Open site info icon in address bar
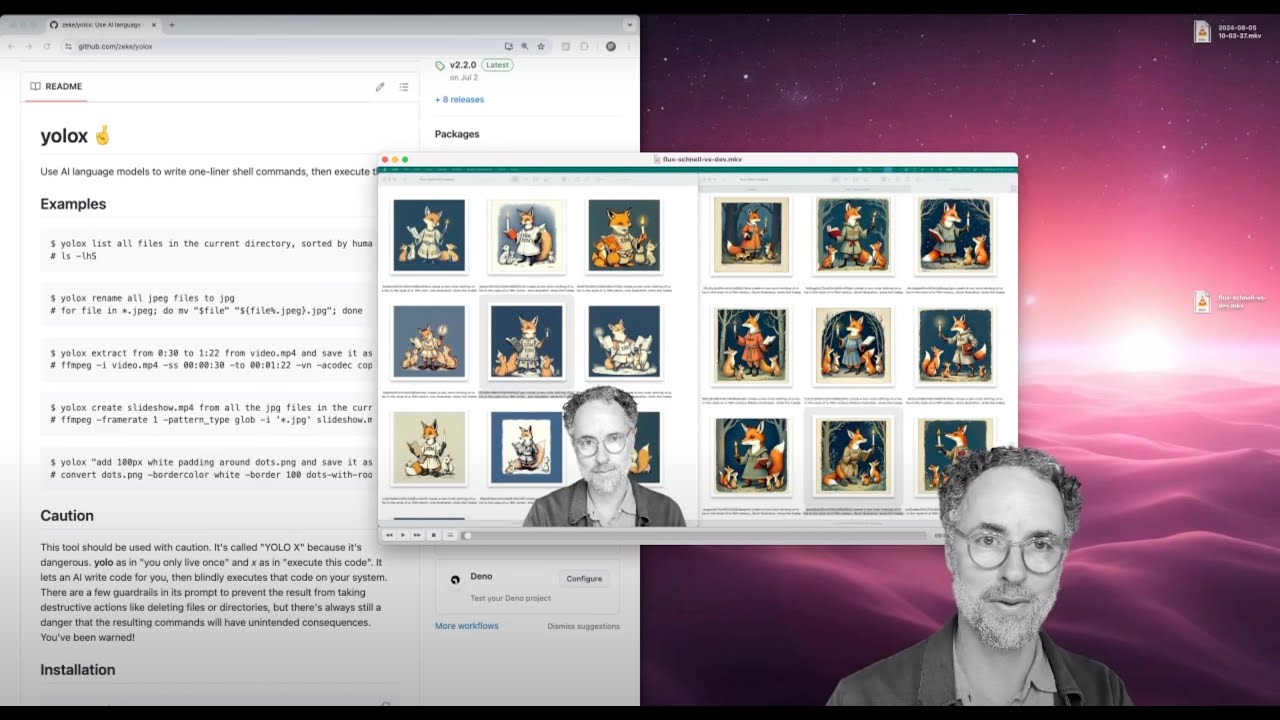 pos(68,46)
